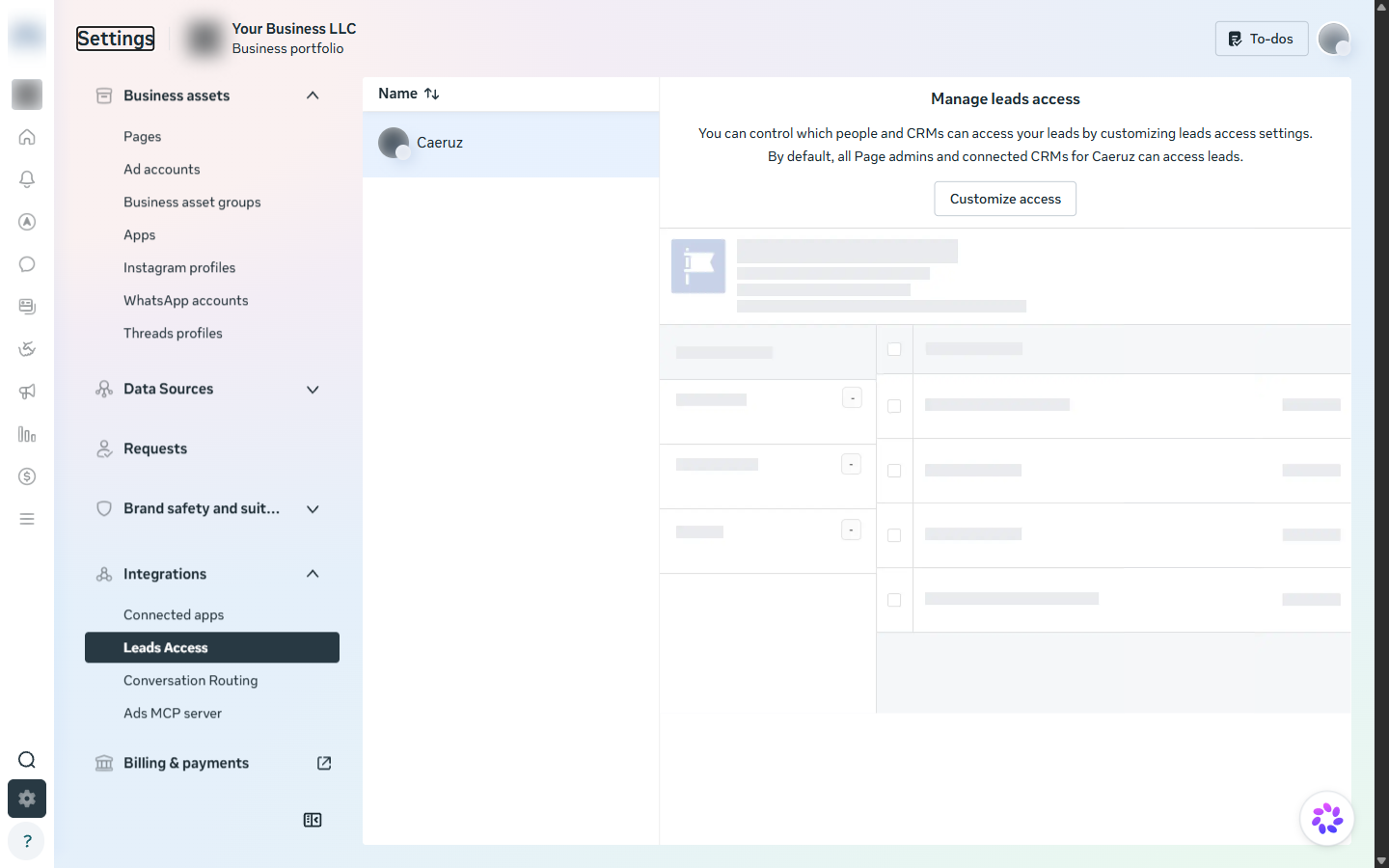The height and width of the screenshot is (868, 1389).
Task: Open Ad accounts settings item
Action: pyautogui.click(x=162, y=170)
